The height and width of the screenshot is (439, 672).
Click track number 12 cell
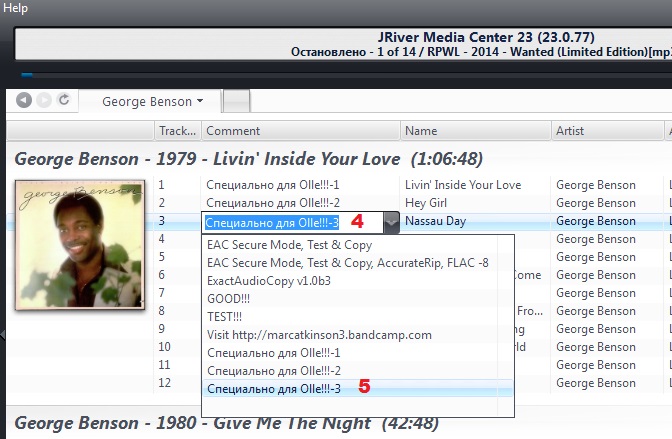164,383
